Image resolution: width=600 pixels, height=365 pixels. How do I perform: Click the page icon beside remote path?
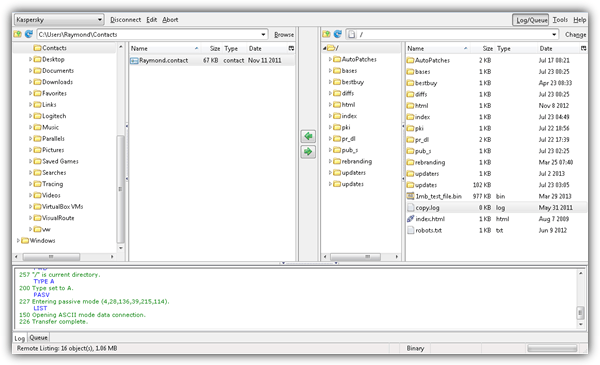click(351, 34)
